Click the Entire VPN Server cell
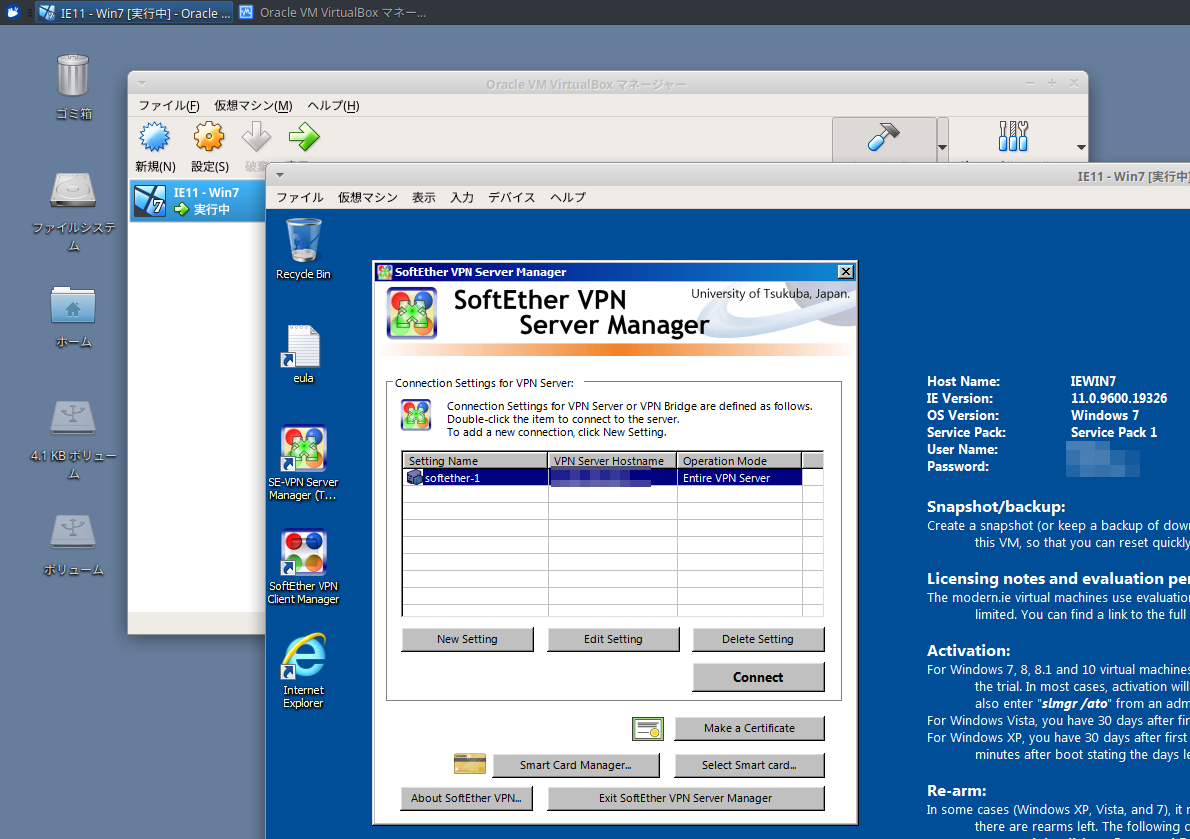Viewport: 1190px width, 839px height. (x=739, y=478)
